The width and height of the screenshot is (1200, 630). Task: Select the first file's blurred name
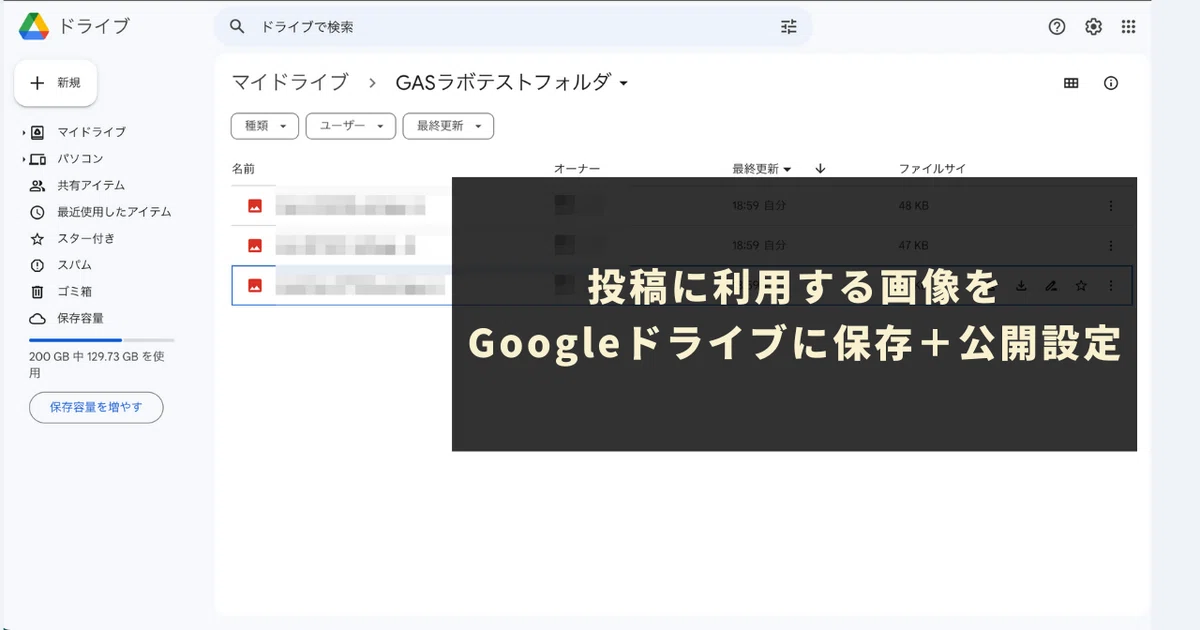coord(350,207)
